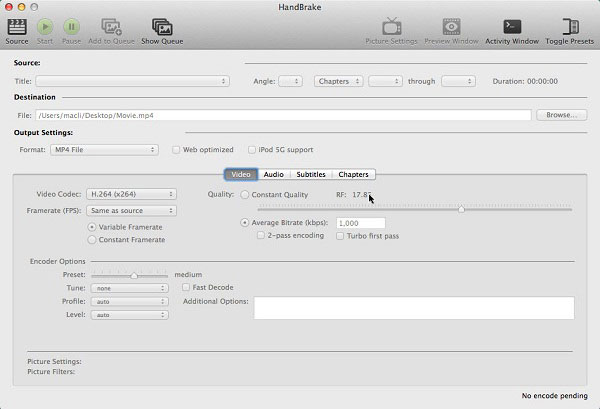Click the Browse... button

click(x=561, y=115)
